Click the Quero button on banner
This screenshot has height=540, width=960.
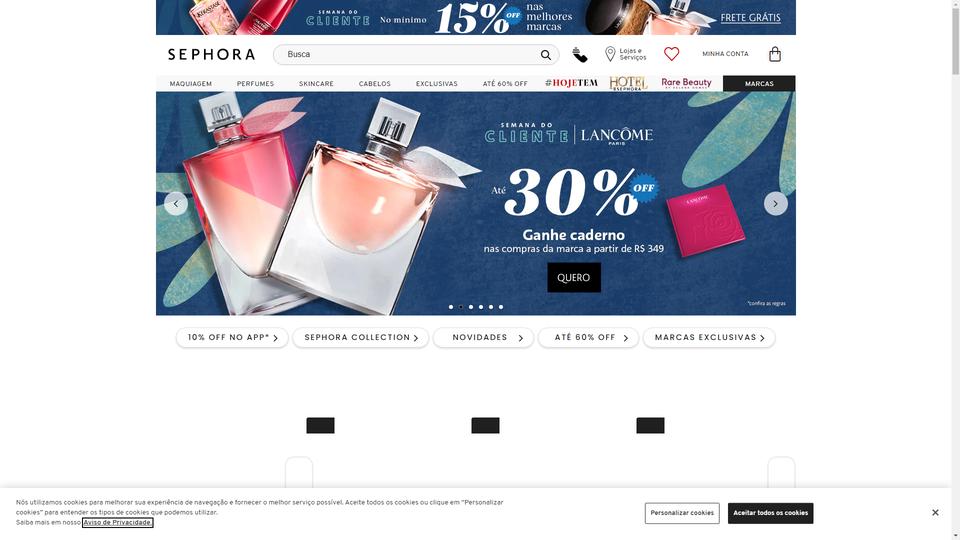574,277
